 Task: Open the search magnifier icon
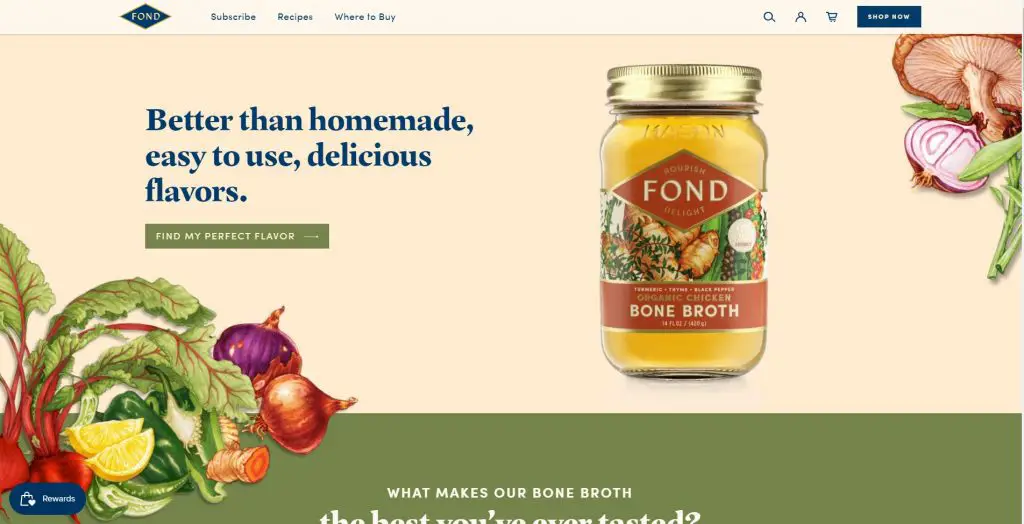pos(769,17)
